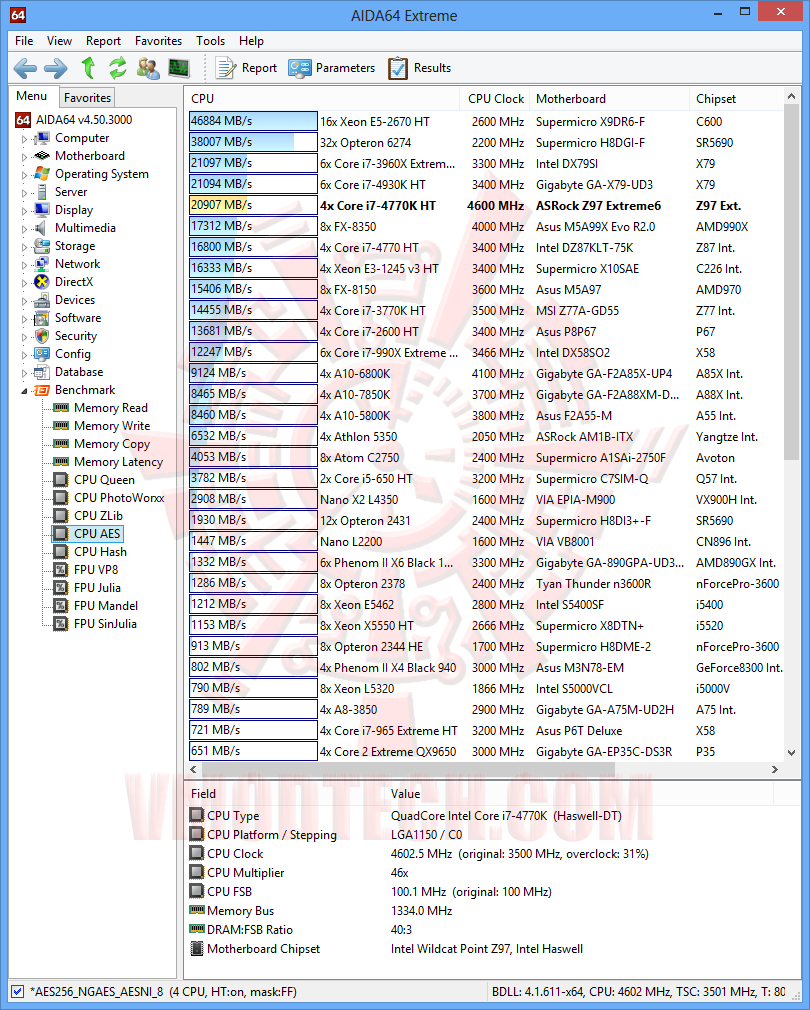Screen dimensions: 810x1010
Task: Open the Memory Write benchmark
Action: 112,426
